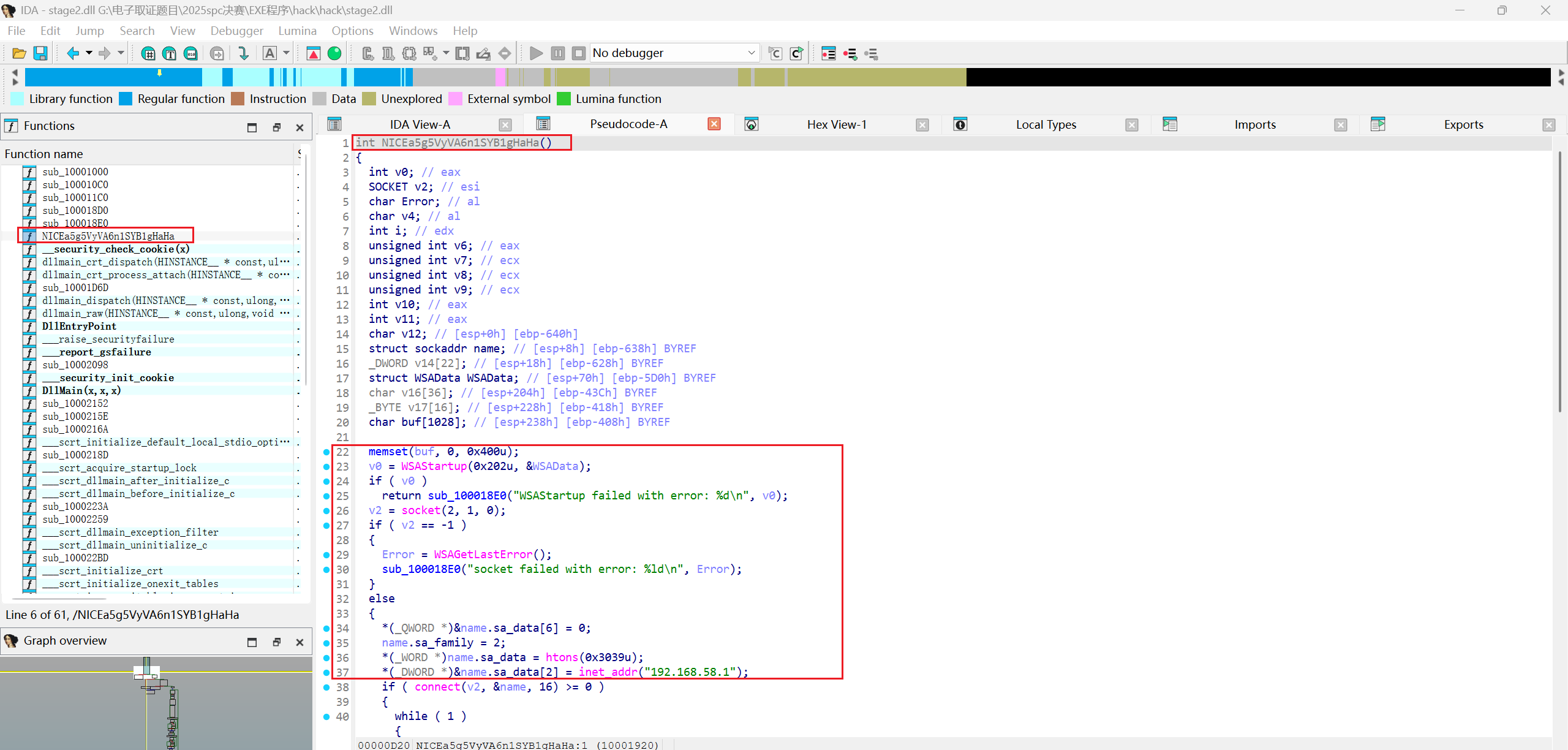This screenshot has height=750, width=1568.
Task: Close the Pseudocode-A tab
Action: pyautogui.click(x=714, y=124)
